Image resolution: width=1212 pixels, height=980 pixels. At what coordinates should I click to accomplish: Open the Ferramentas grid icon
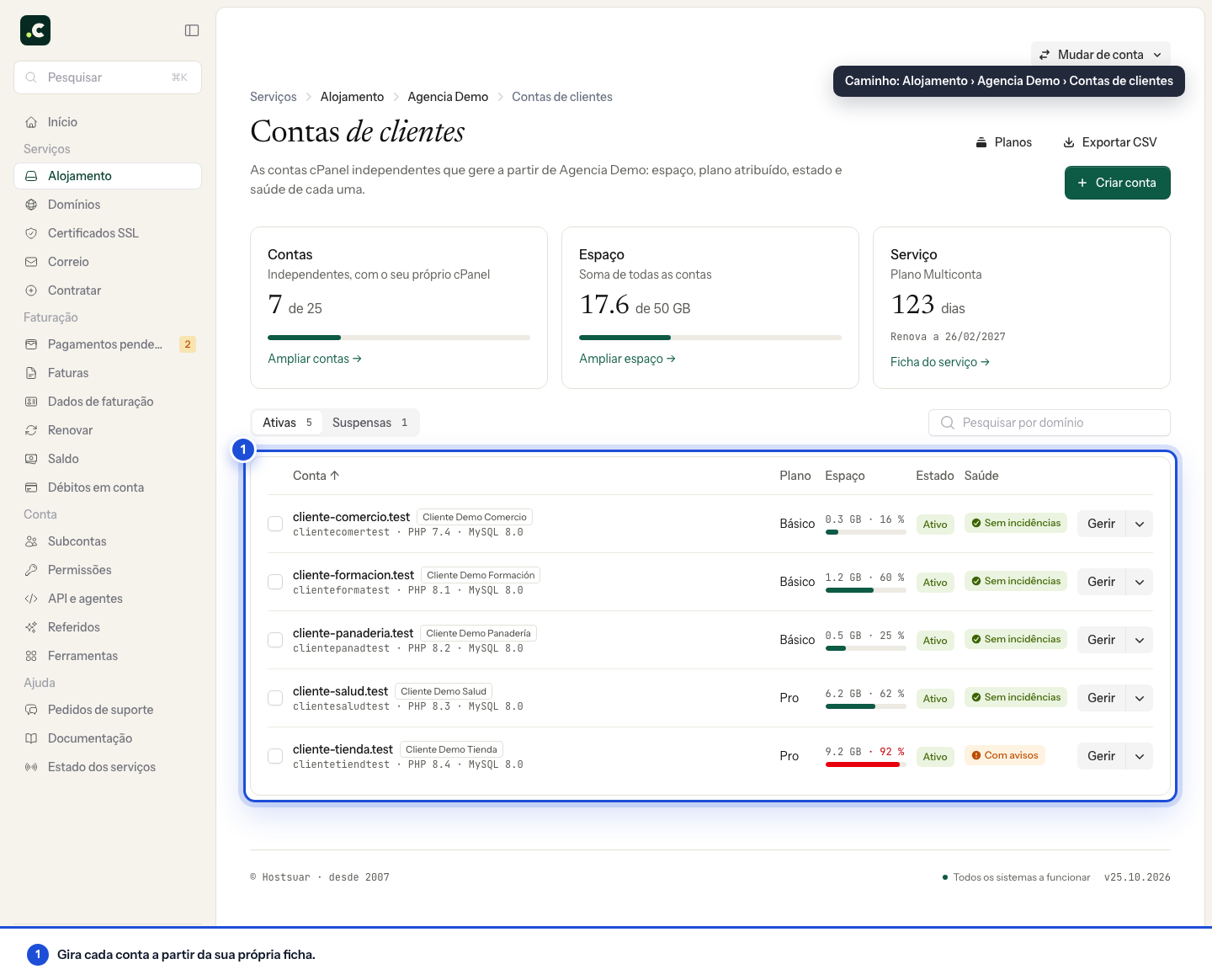pos(31,656)
